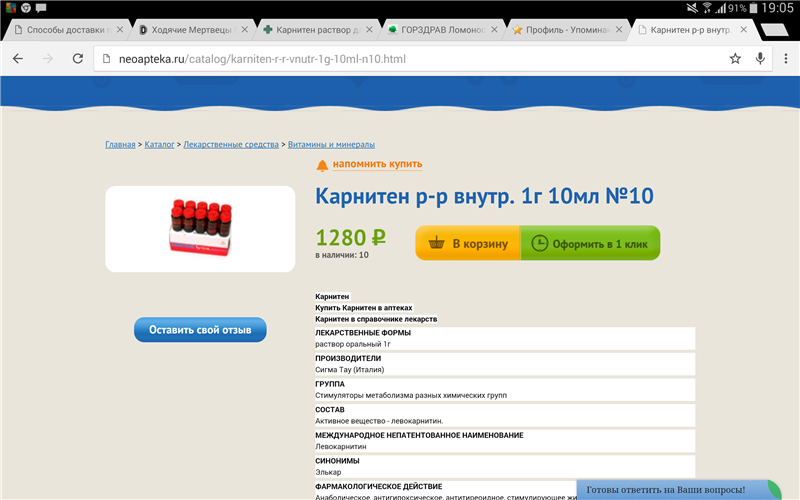
Task: Open 'Лекарственные средства' breadcrumb link
Action: pos(231,144)
